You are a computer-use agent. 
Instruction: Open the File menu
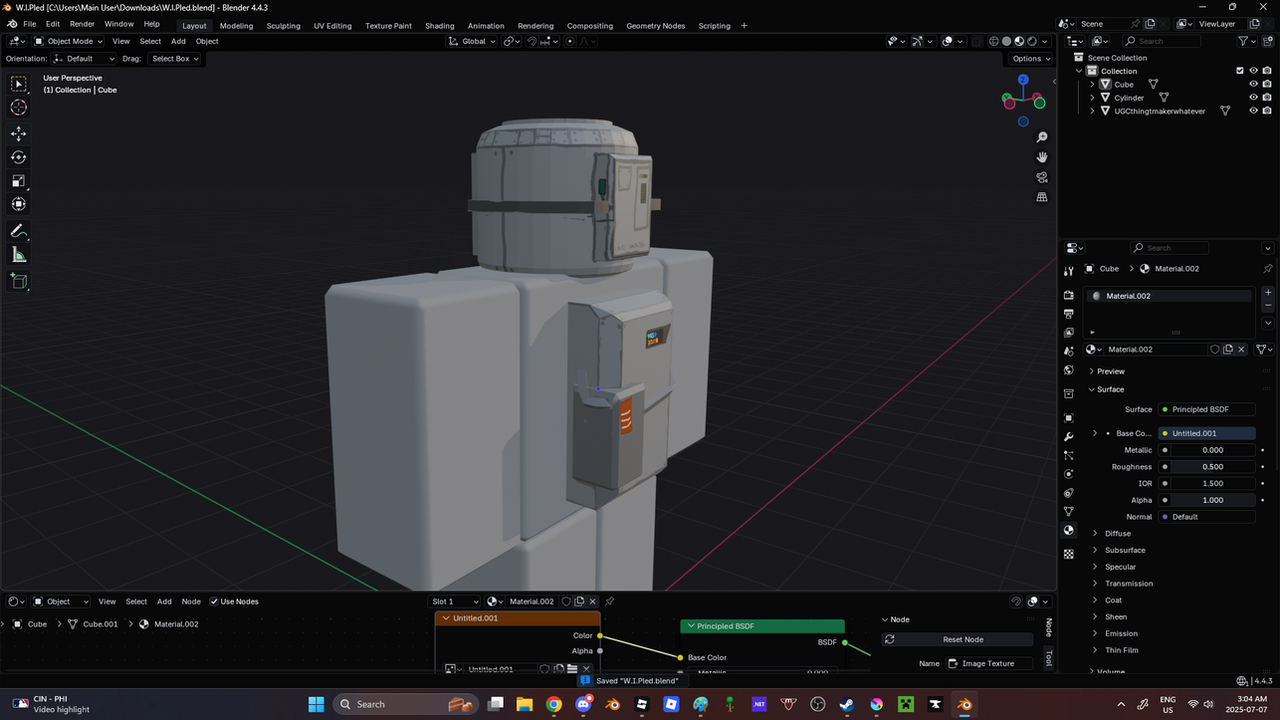[29, 24]
